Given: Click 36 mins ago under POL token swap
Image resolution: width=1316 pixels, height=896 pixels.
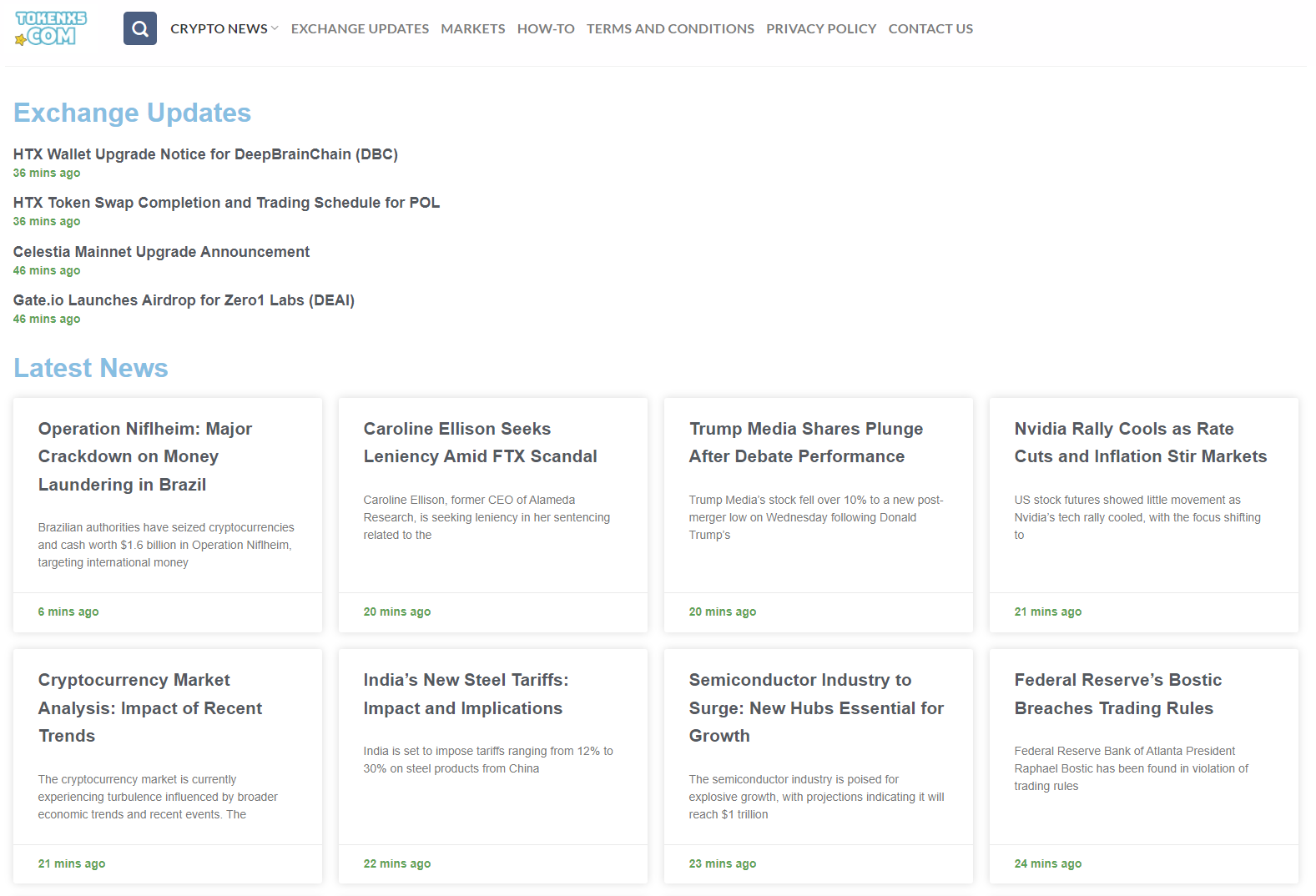Looking at the screenshot, I should [47, 221].
